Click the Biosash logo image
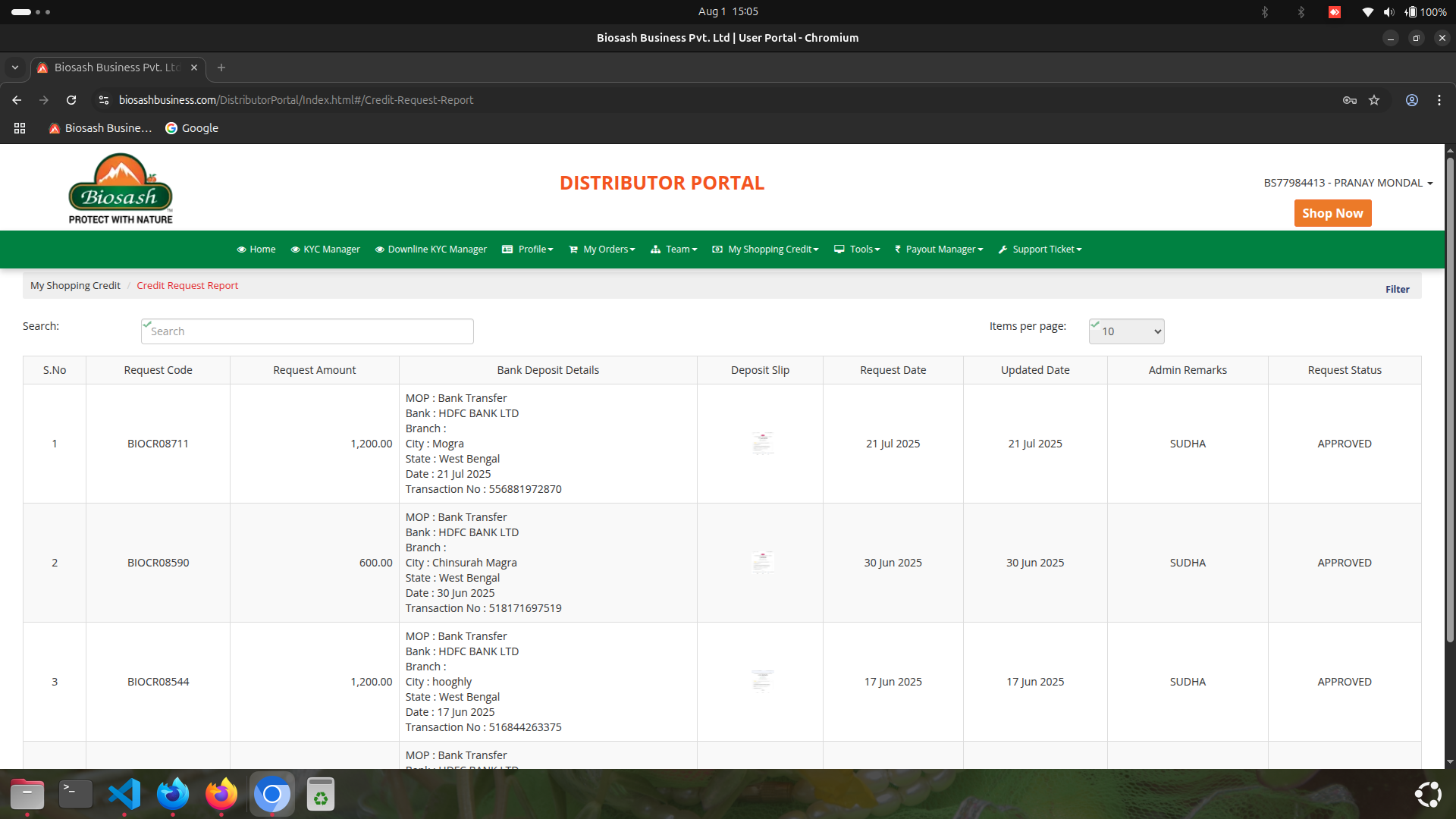This screenshot has height=819, width=1456. 121,189
